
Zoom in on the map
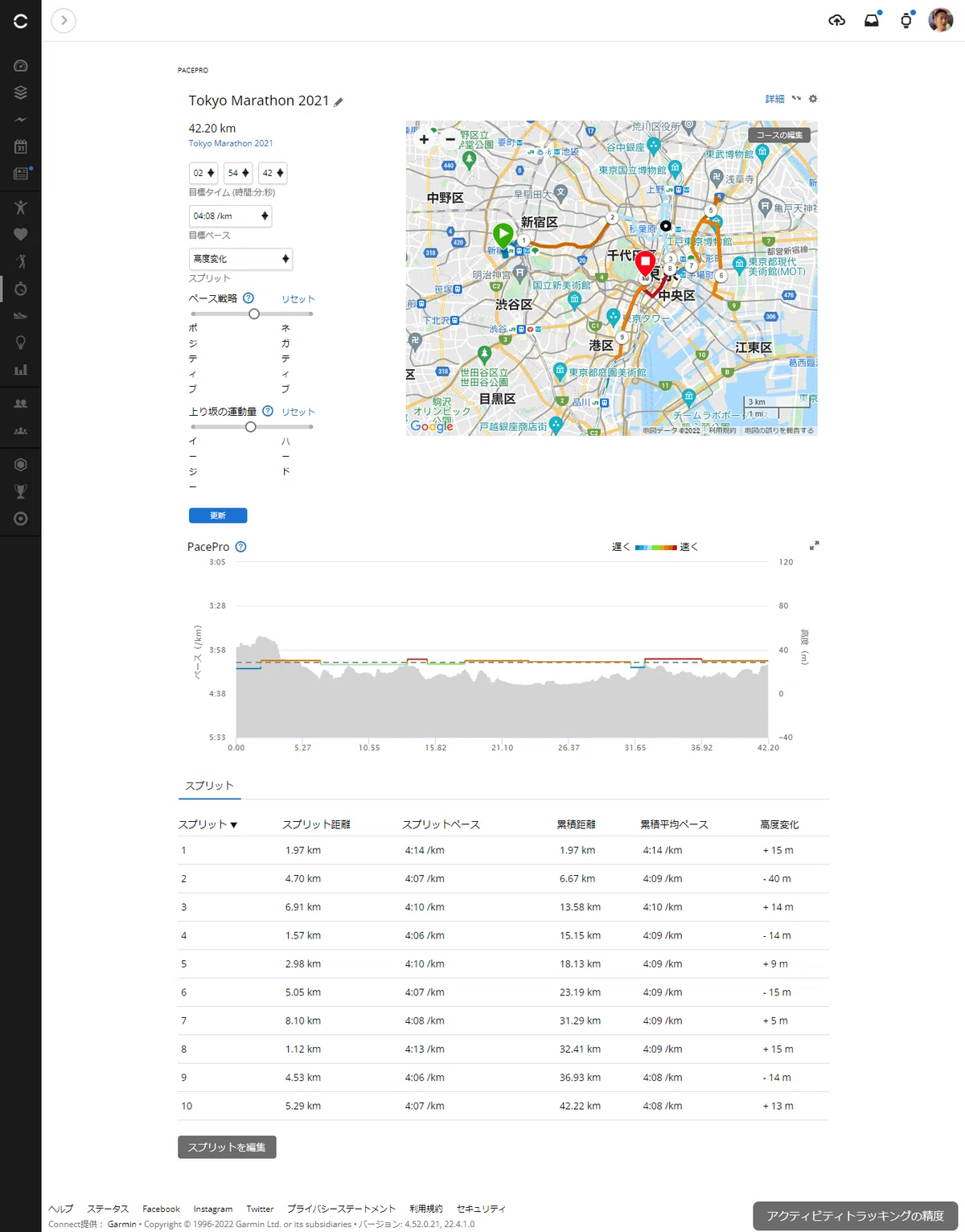(x=424, y=139)
